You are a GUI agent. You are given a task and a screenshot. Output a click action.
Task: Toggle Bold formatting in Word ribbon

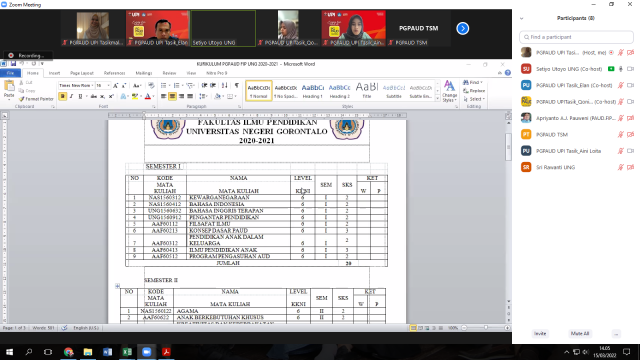coord(62,96)
